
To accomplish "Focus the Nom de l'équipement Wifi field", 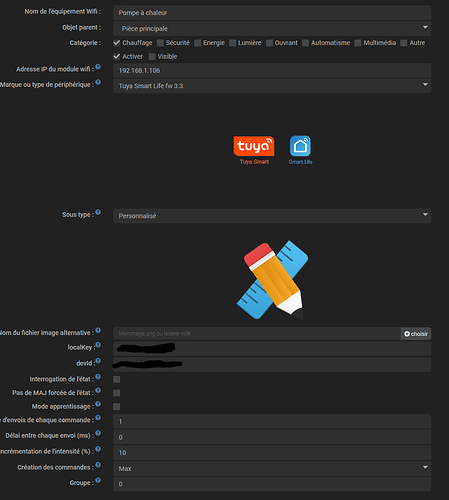I will point(272,13).
